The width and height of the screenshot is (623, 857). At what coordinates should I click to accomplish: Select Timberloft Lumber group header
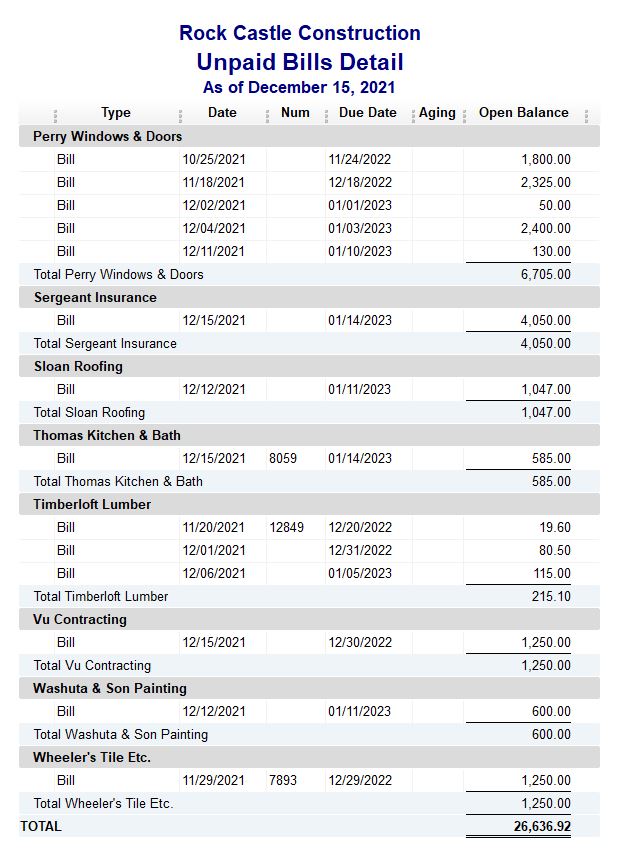click(x=309, y=504)
